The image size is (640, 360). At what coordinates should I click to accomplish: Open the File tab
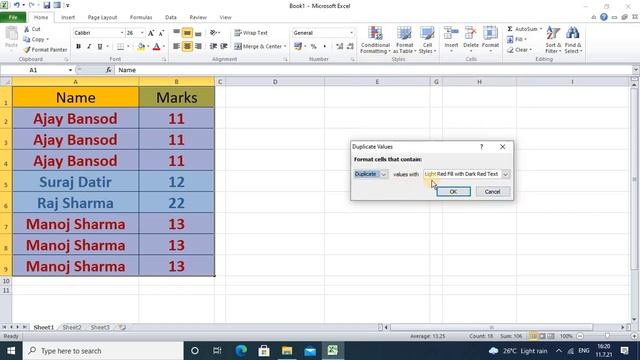(x=13, y=17)
